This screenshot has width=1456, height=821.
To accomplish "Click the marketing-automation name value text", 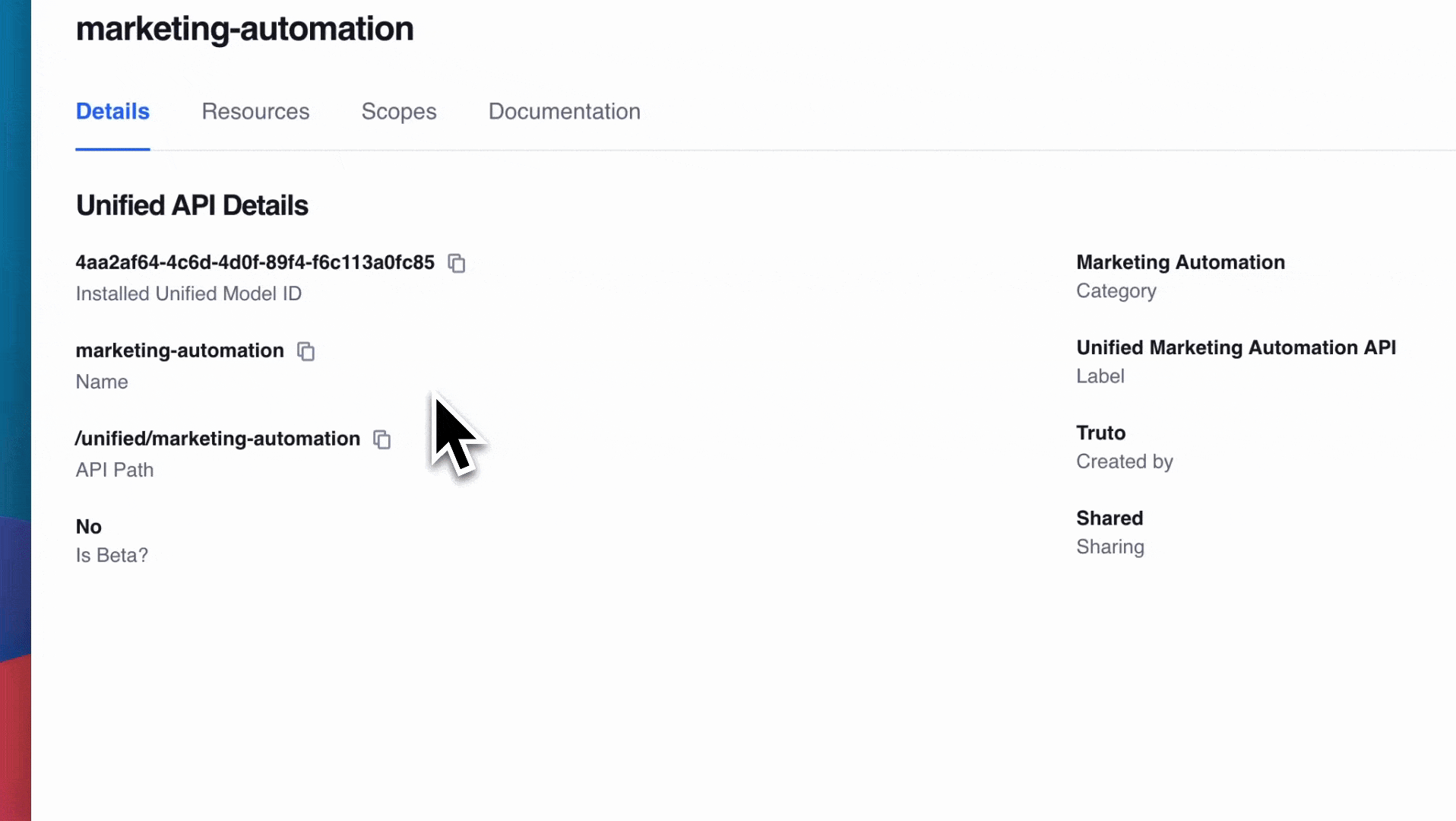I will [179, 350].
